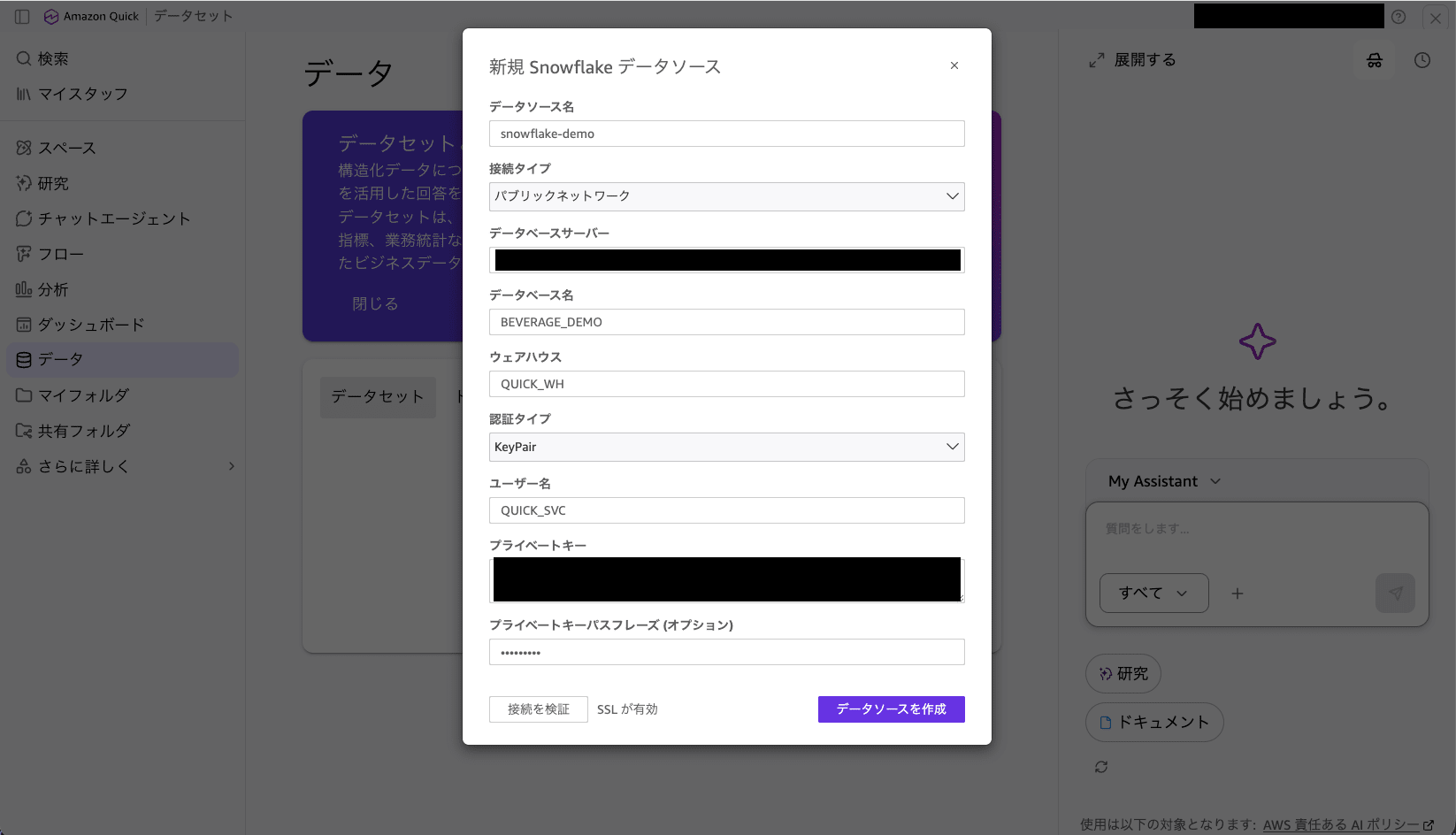Click the データベース名 input field
Image resolution: width=1456 pixels, height=835 pixels.
click(x=727, y=322)
